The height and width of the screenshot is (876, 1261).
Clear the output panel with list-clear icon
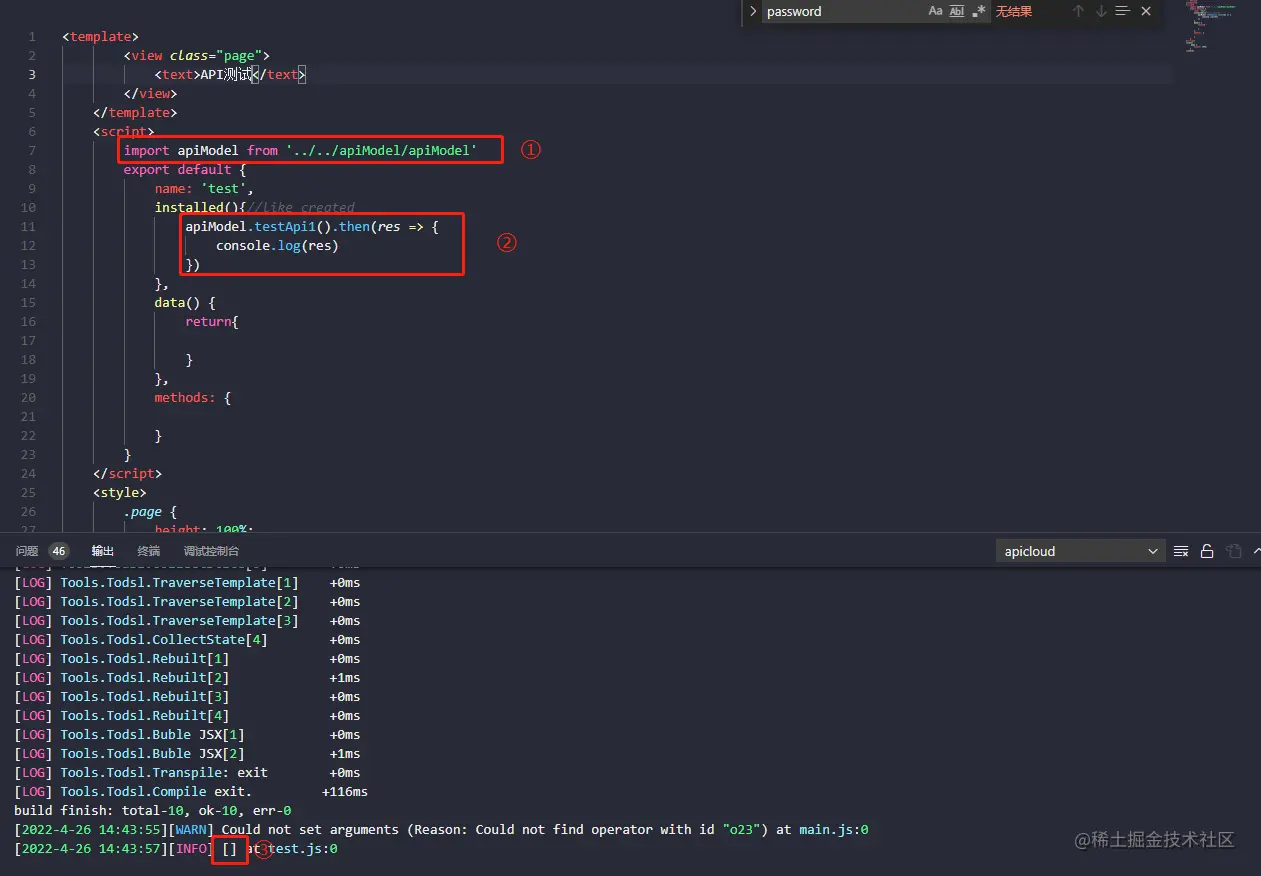click(1181, 551)
